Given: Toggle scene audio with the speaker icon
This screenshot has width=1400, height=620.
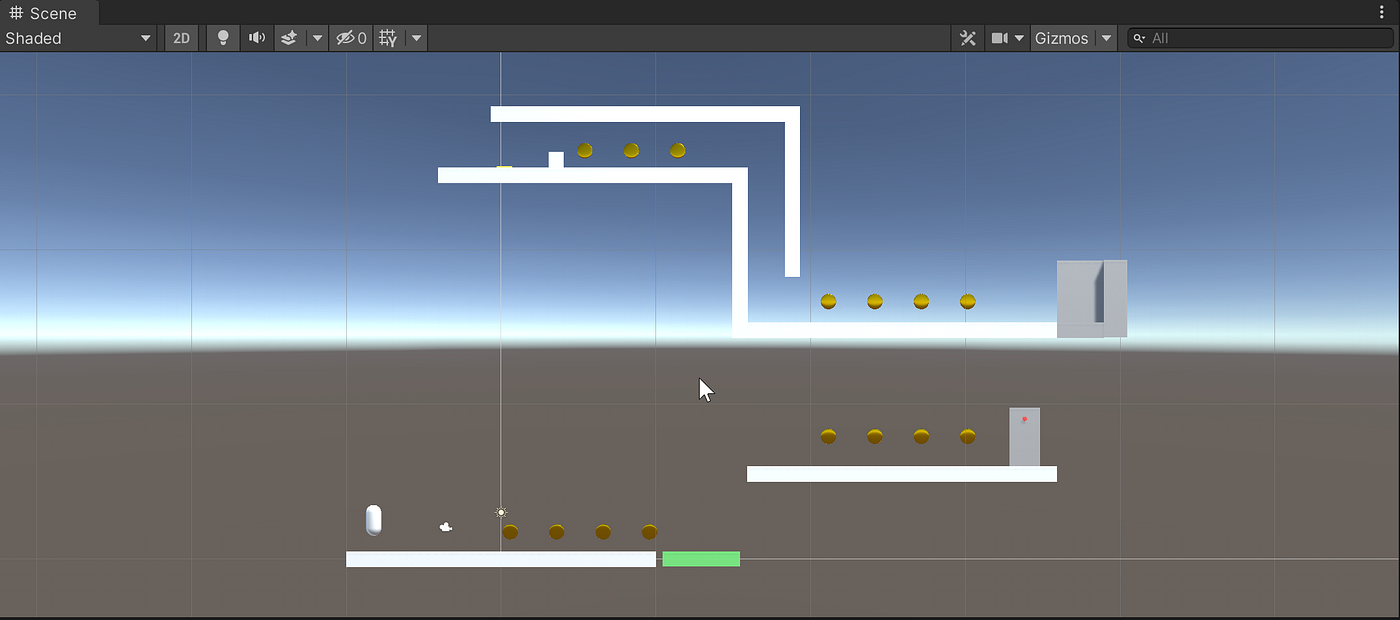Looking at the screenshot, I should [x=257, y=38].
